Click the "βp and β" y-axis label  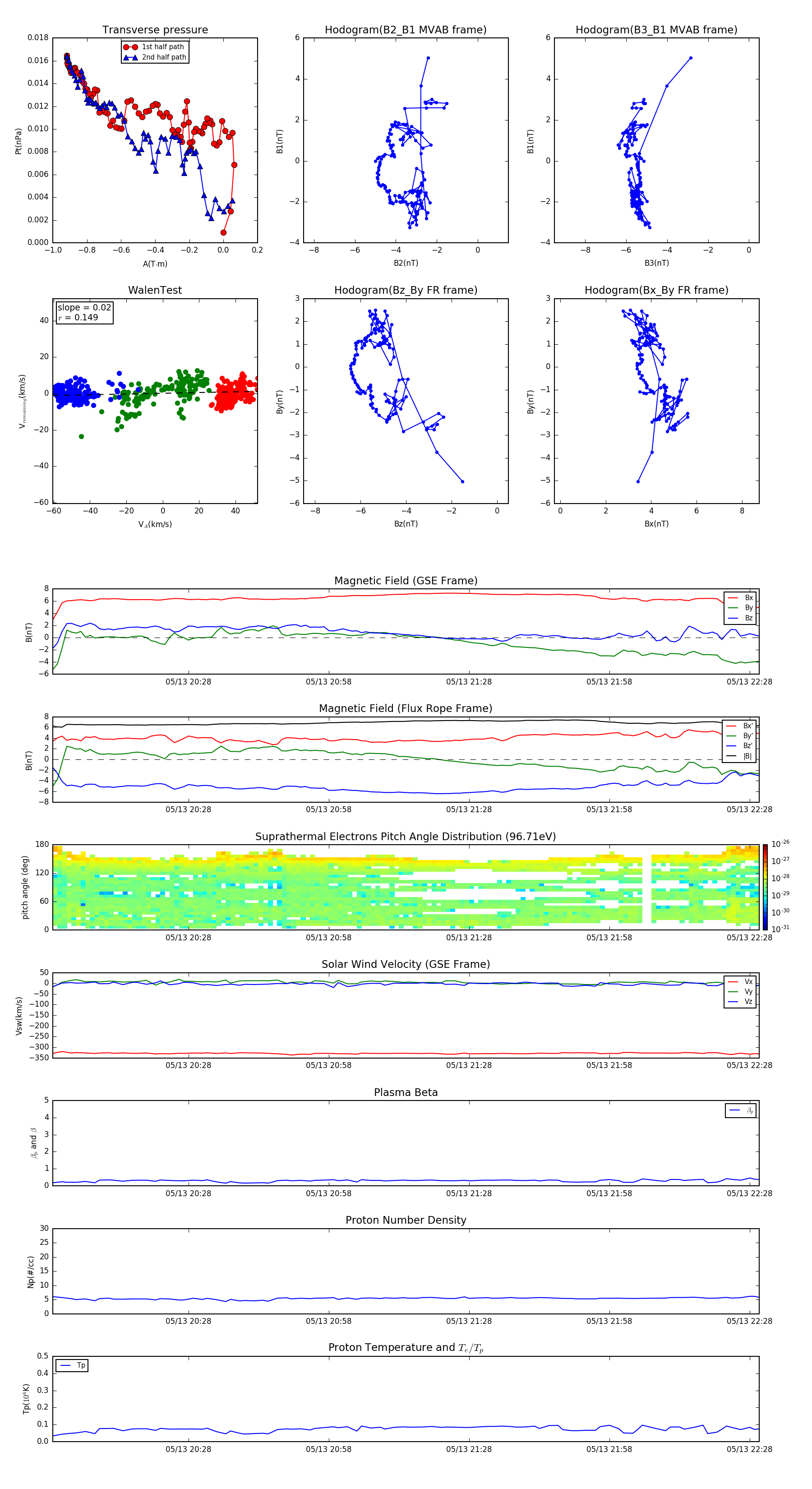(34, 1143)
